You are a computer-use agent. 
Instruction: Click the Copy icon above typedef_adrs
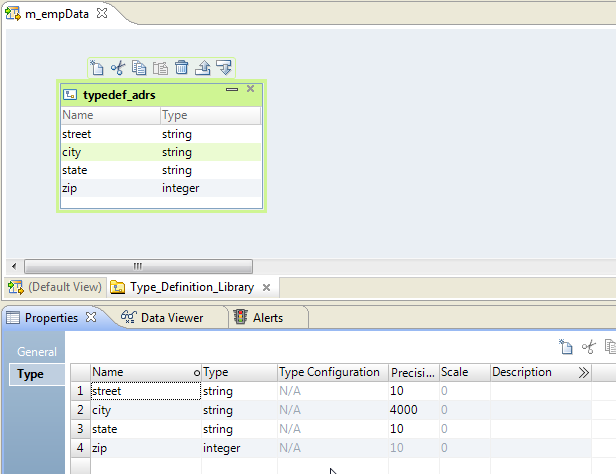click(139, 68)
